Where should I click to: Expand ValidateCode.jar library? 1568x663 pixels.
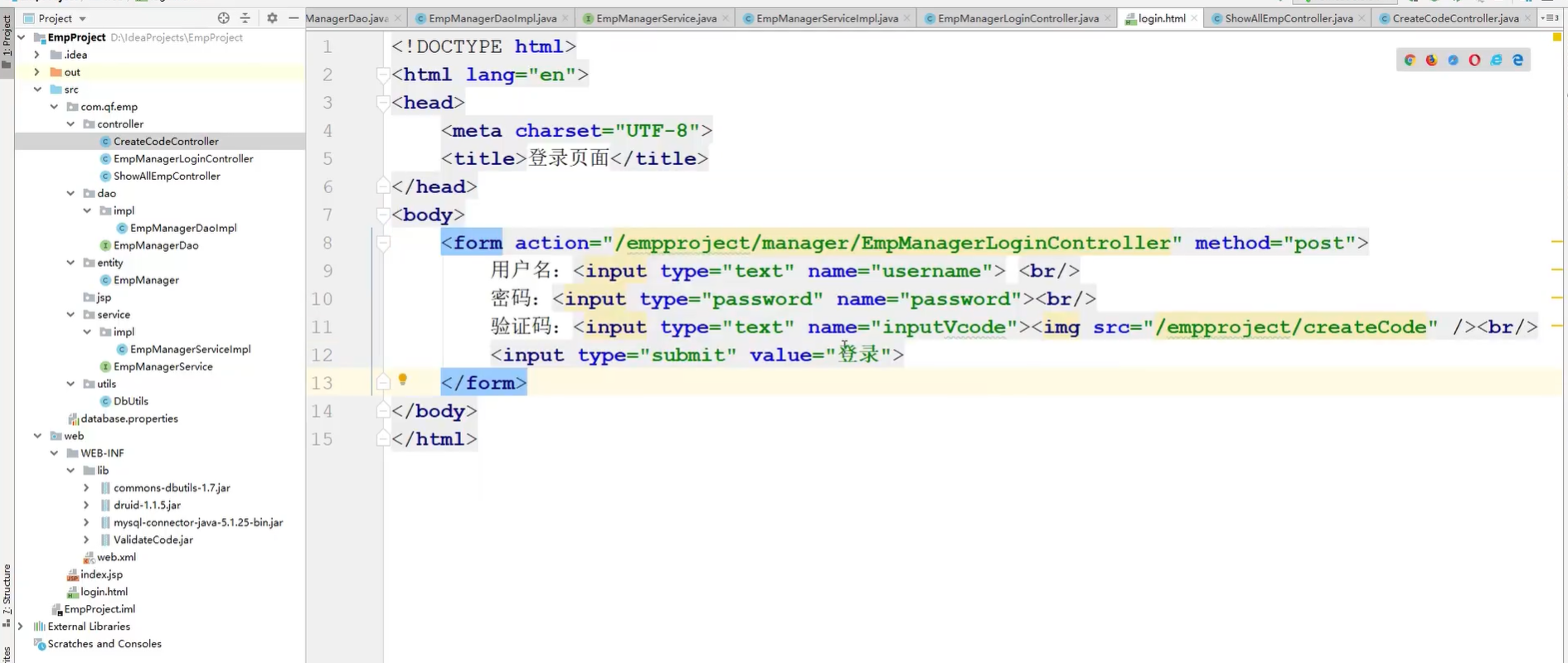coord(86,540)
